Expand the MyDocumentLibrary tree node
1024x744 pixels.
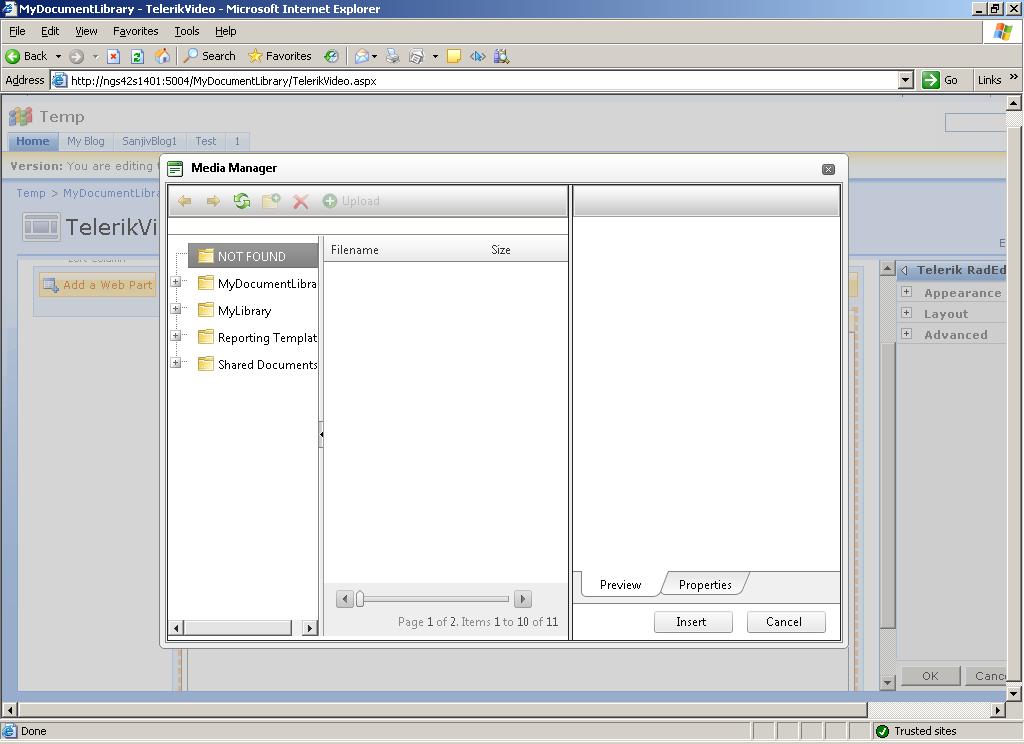click(x=176, y=282)
